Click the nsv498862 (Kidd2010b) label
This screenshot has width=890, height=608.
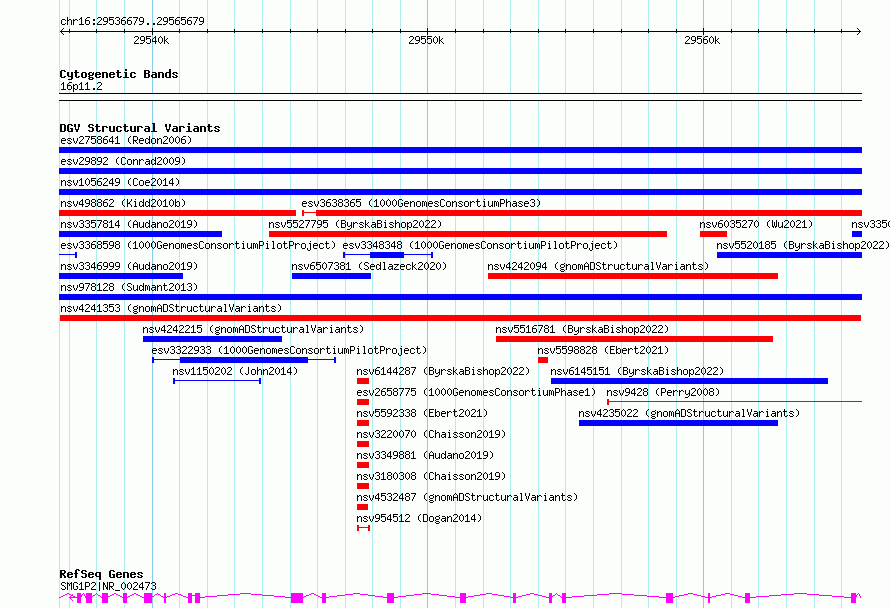coord(123,203)
